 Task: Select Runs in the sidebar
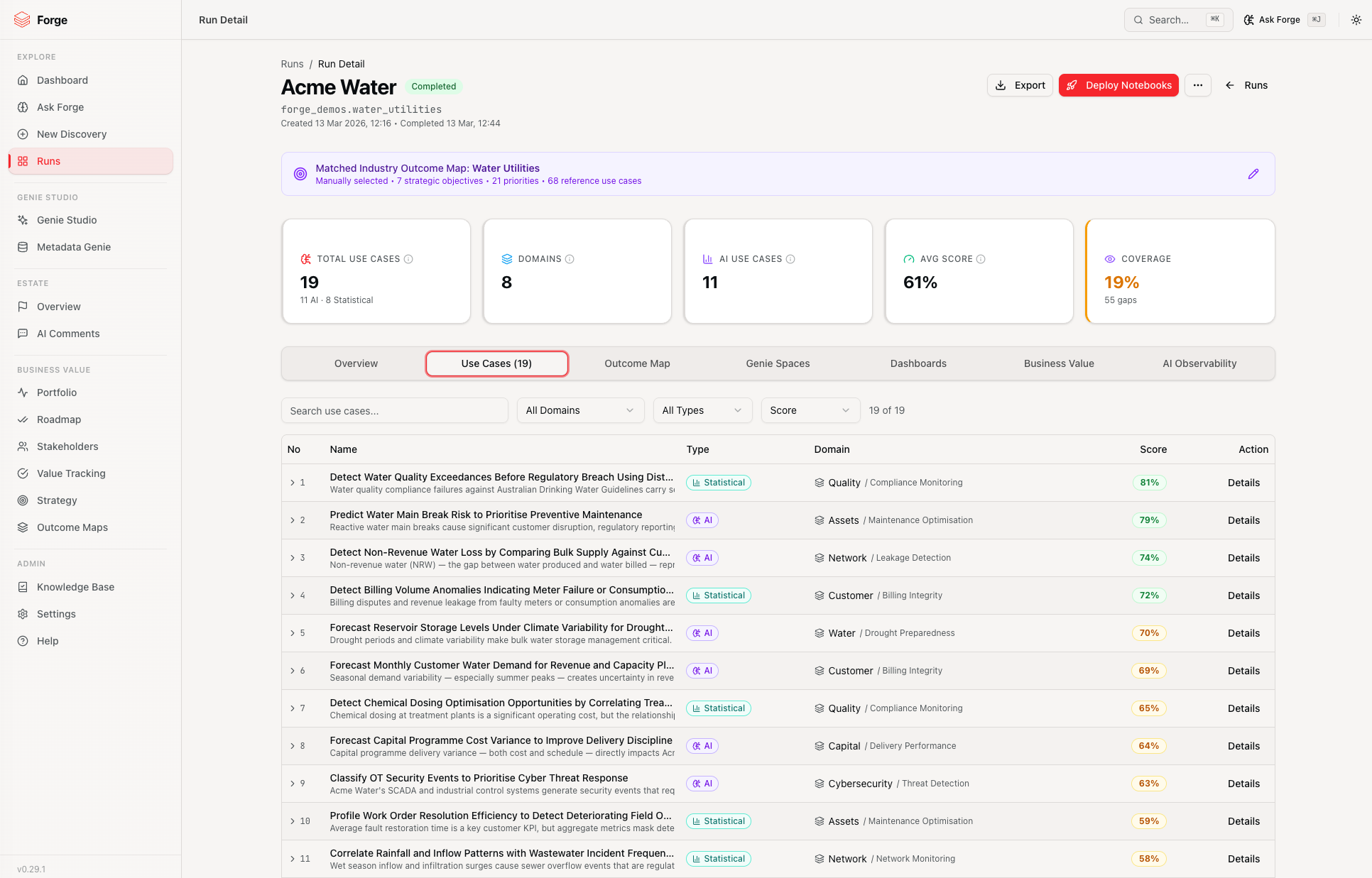[91, 161]
